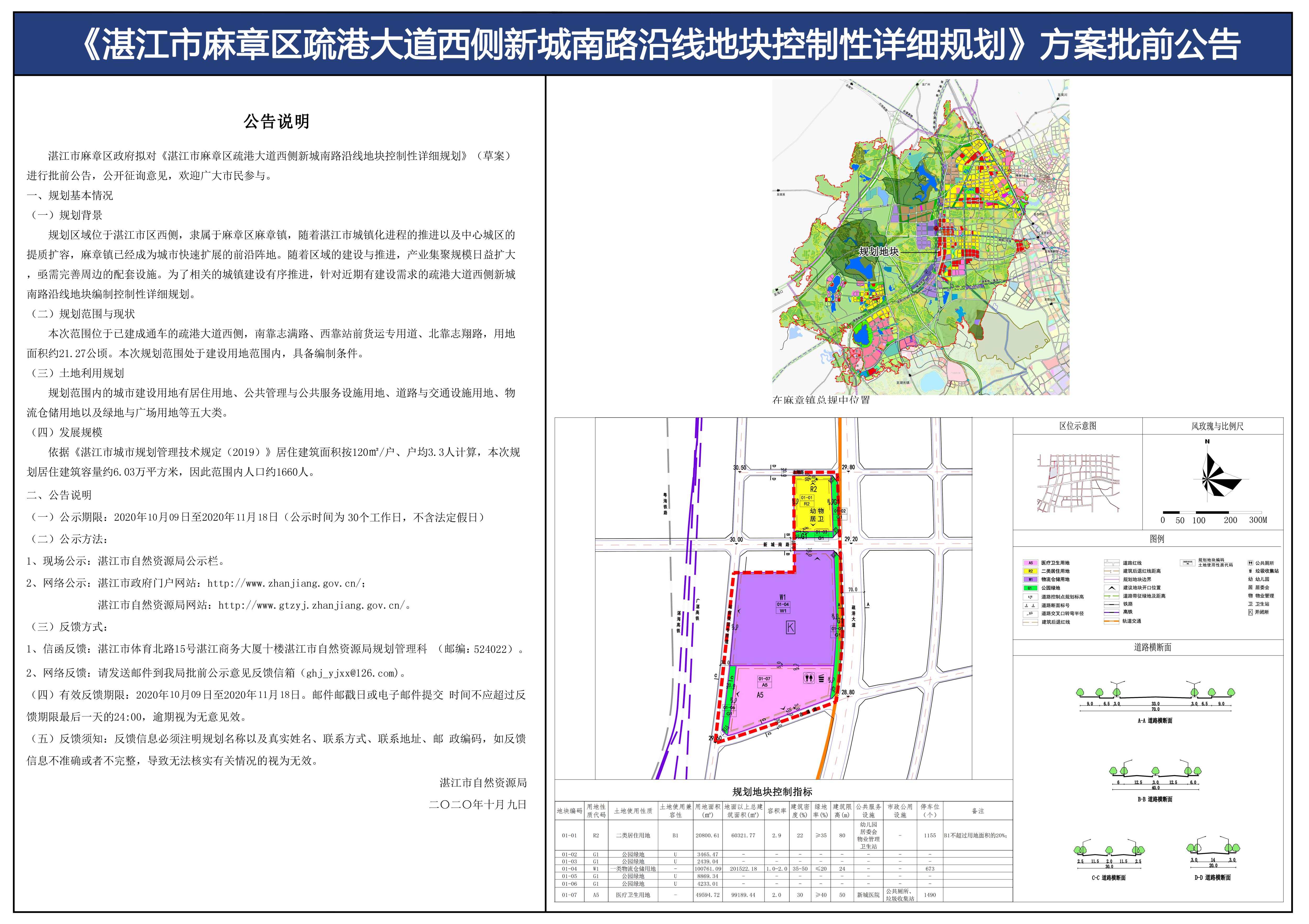Click the 01-04 W1 plot label on the map
This screenshot has width=1309, height=924.
tap(783, 608)
